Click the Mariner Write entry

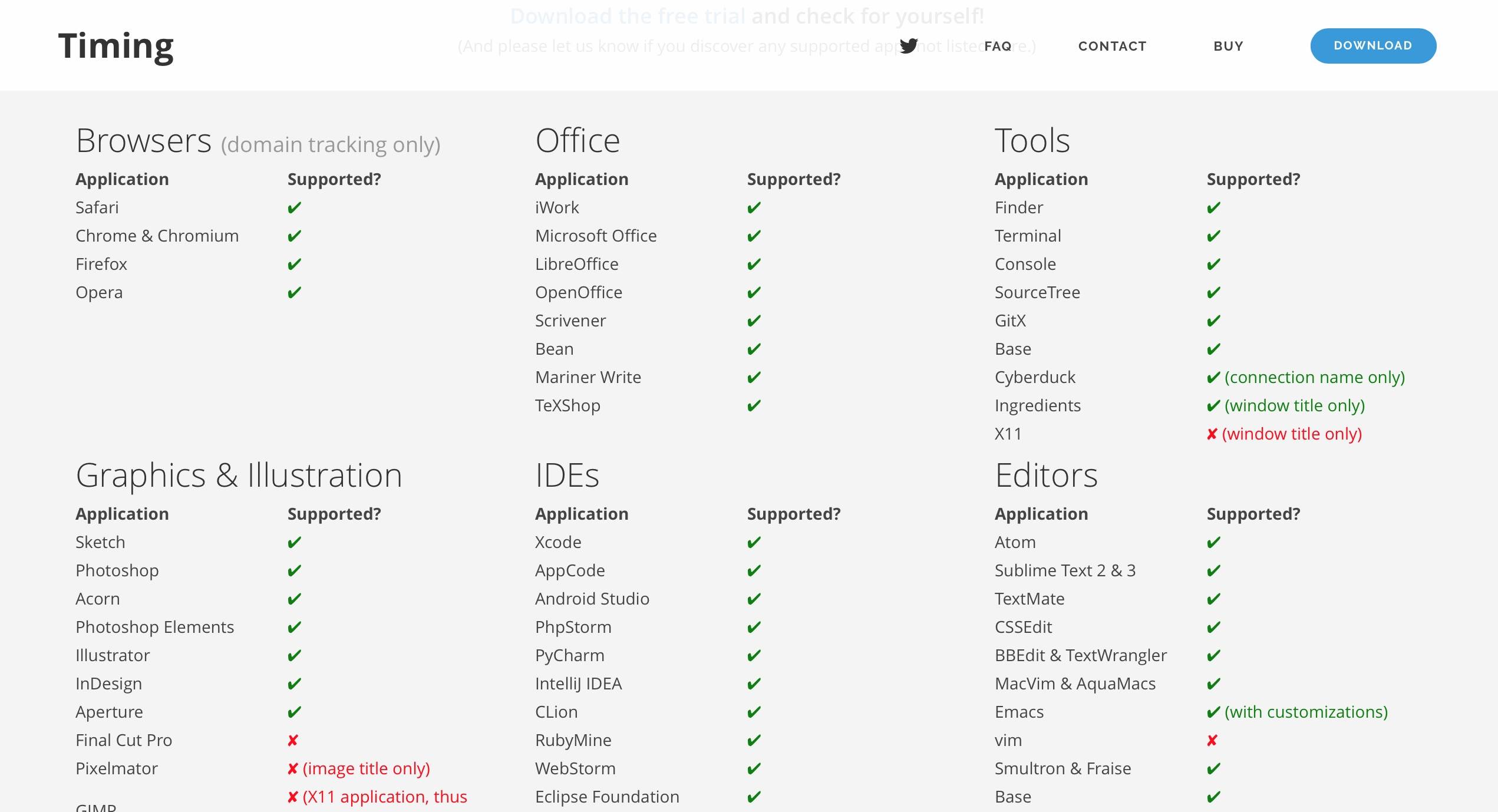[x=588, y=377]
